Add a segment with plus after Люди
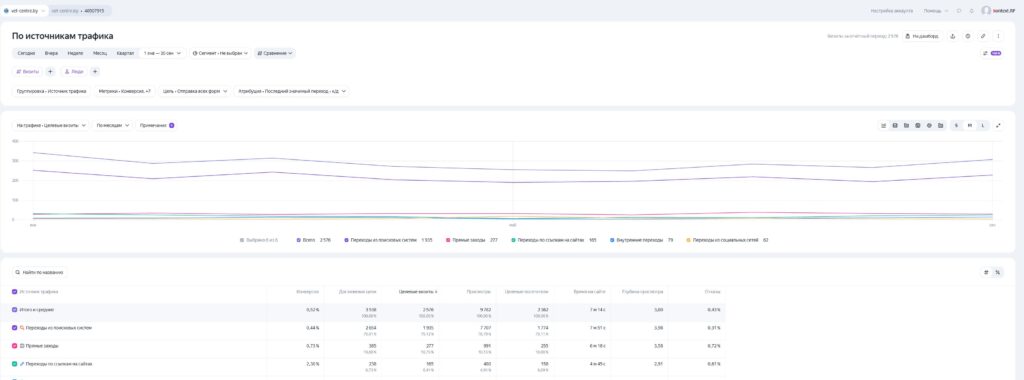The width and height of the screenshot is (1024, 380). (x=95, y=72)
